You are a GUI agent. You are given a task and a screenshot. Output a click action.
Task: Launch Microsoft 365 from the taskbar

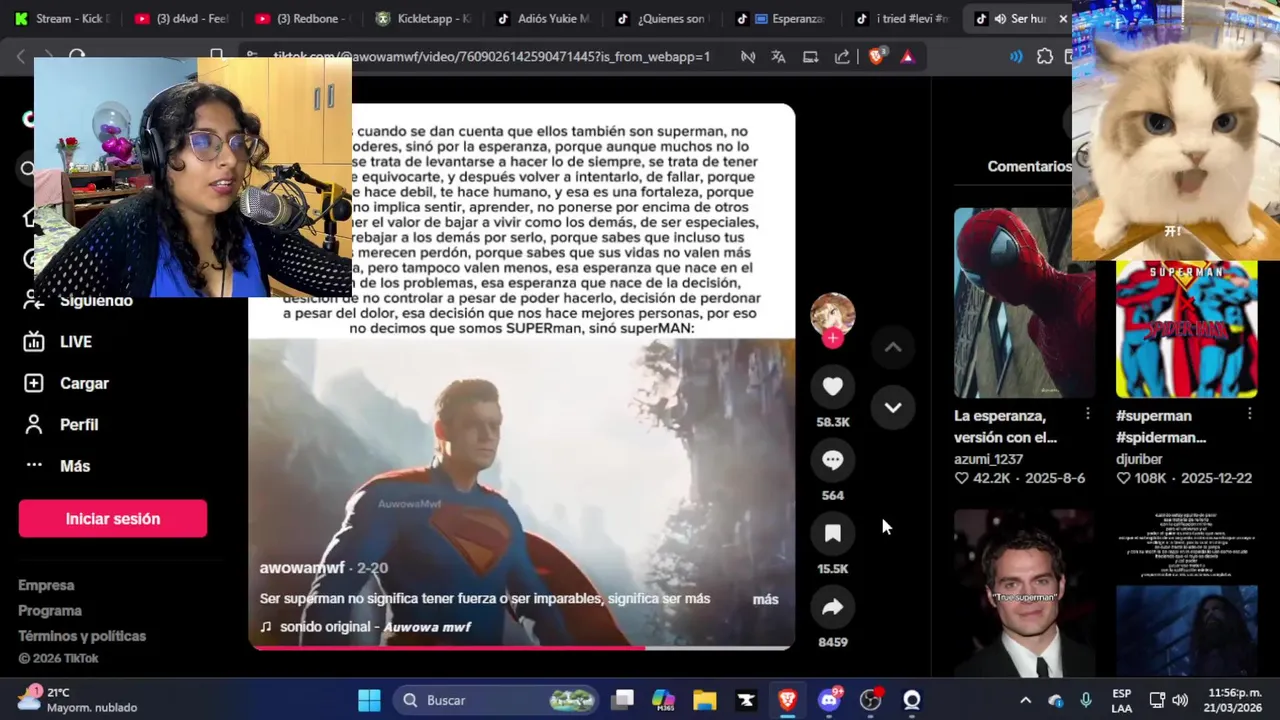point(664,700)
